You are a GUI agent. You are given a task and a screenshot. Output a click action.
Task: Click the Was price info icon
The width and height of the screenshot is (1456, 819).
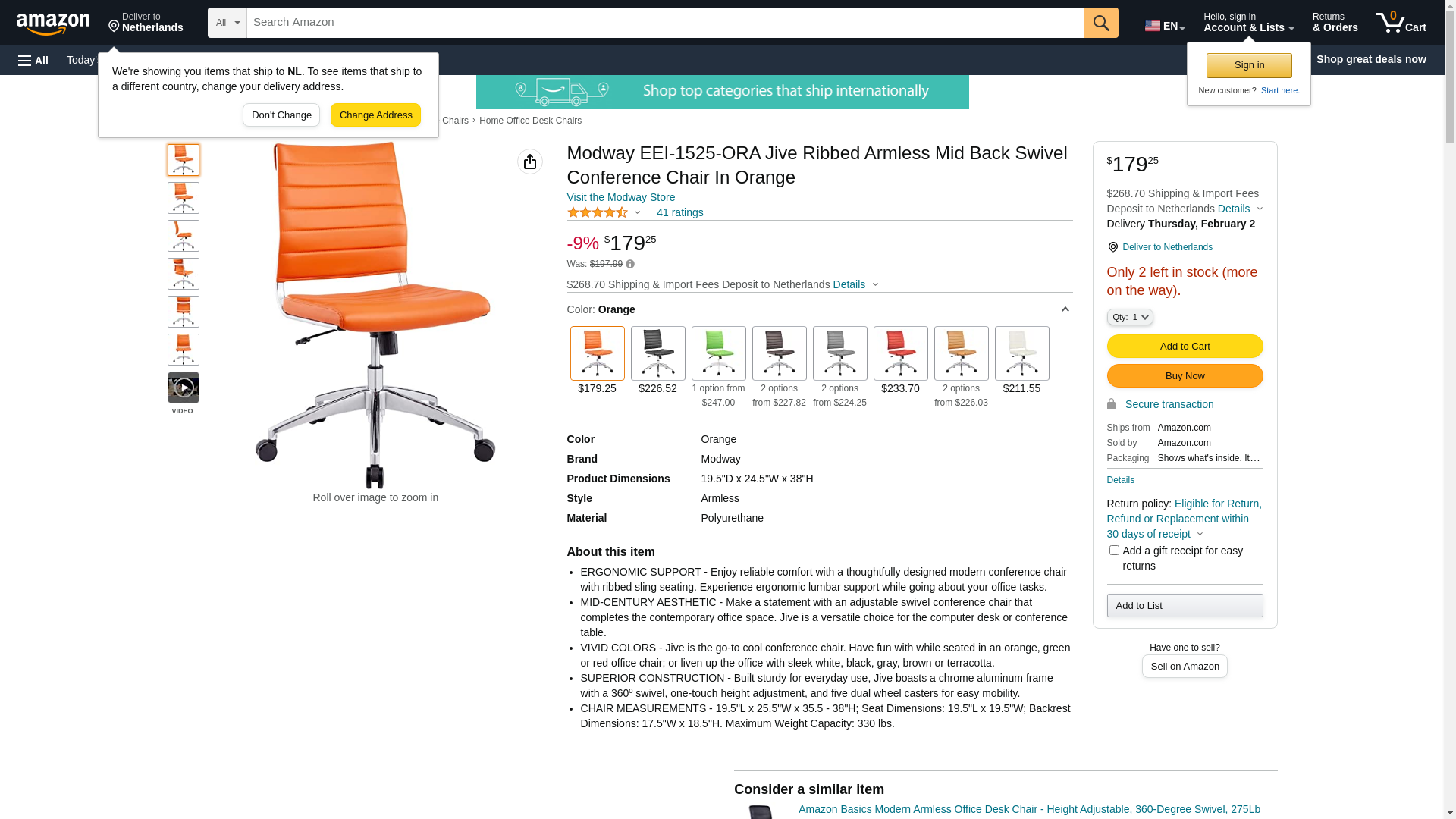tap(630, 264)
